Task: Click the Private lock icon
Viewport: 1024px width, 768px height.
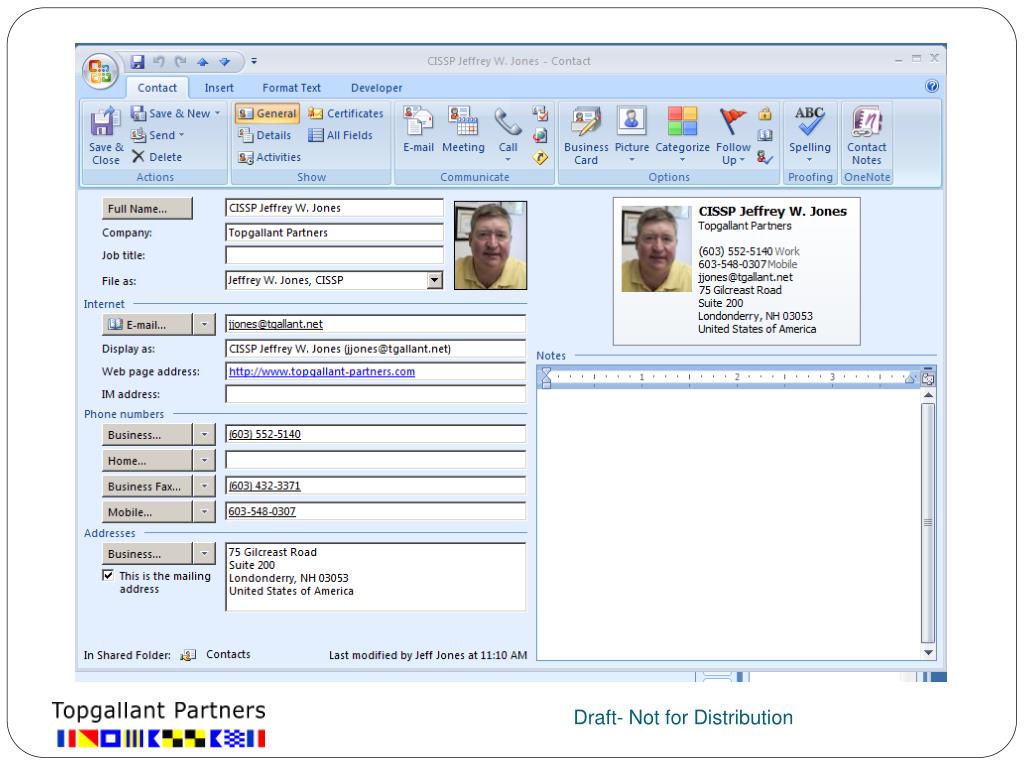Action: click(765, 114)
